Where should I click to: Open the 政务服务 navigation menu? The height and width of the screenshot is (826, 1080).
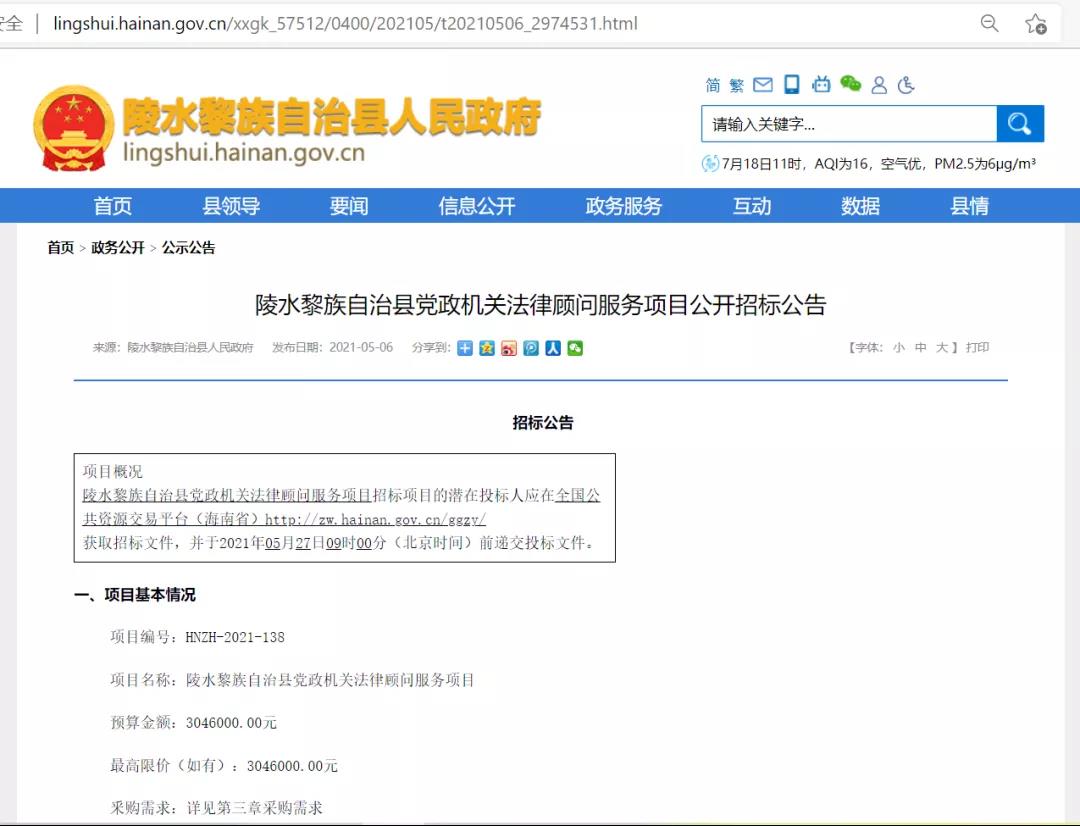point(624,206)
